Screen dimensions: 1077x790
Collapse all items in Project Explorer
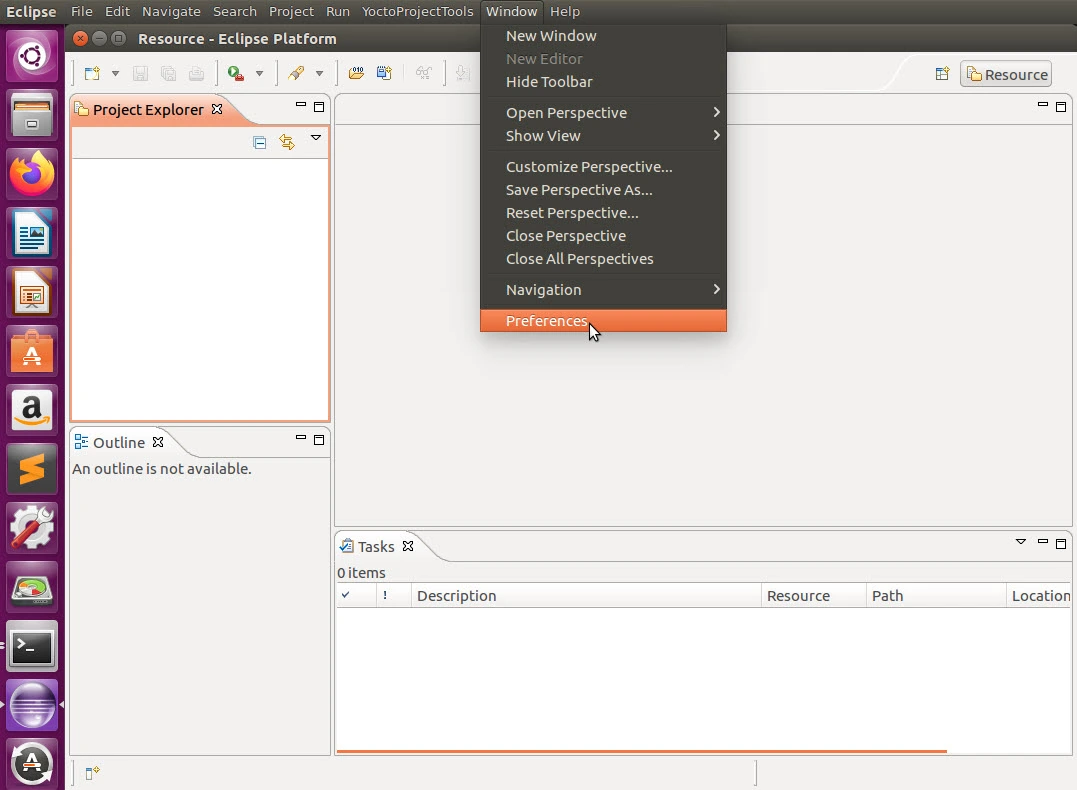260,143
